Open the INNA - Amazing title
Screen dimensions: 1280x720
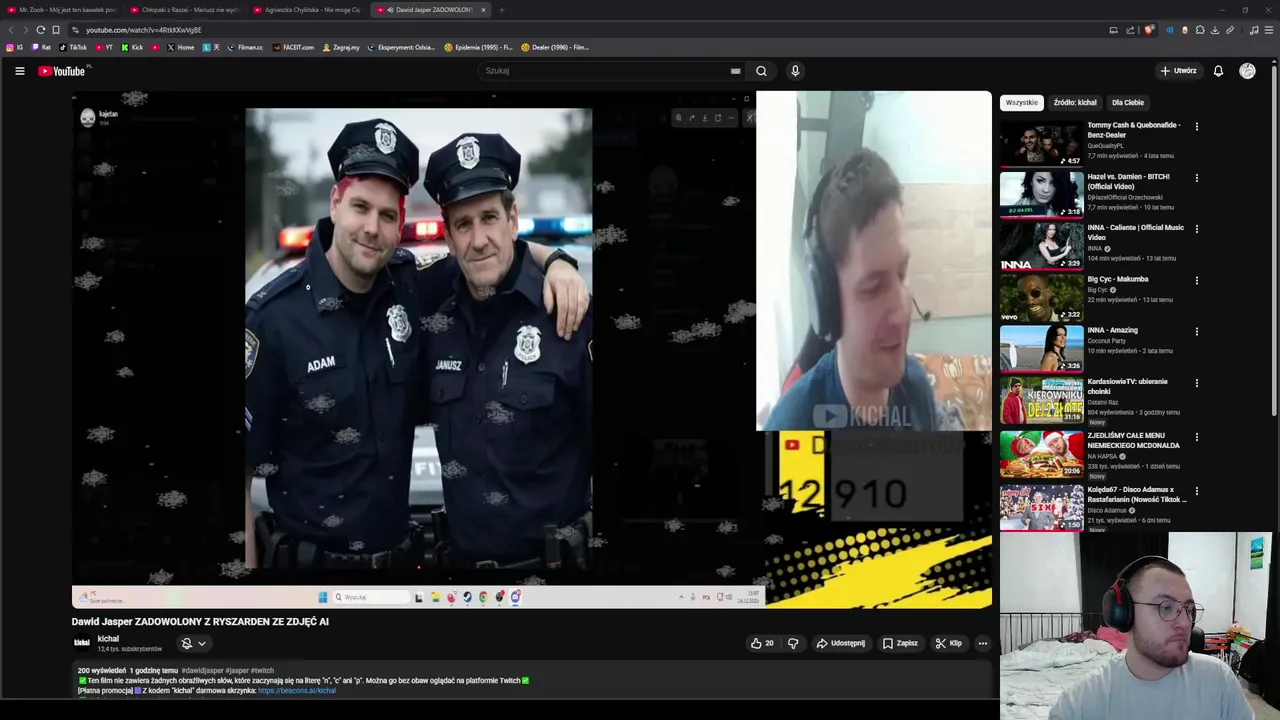pos(1112,330)
